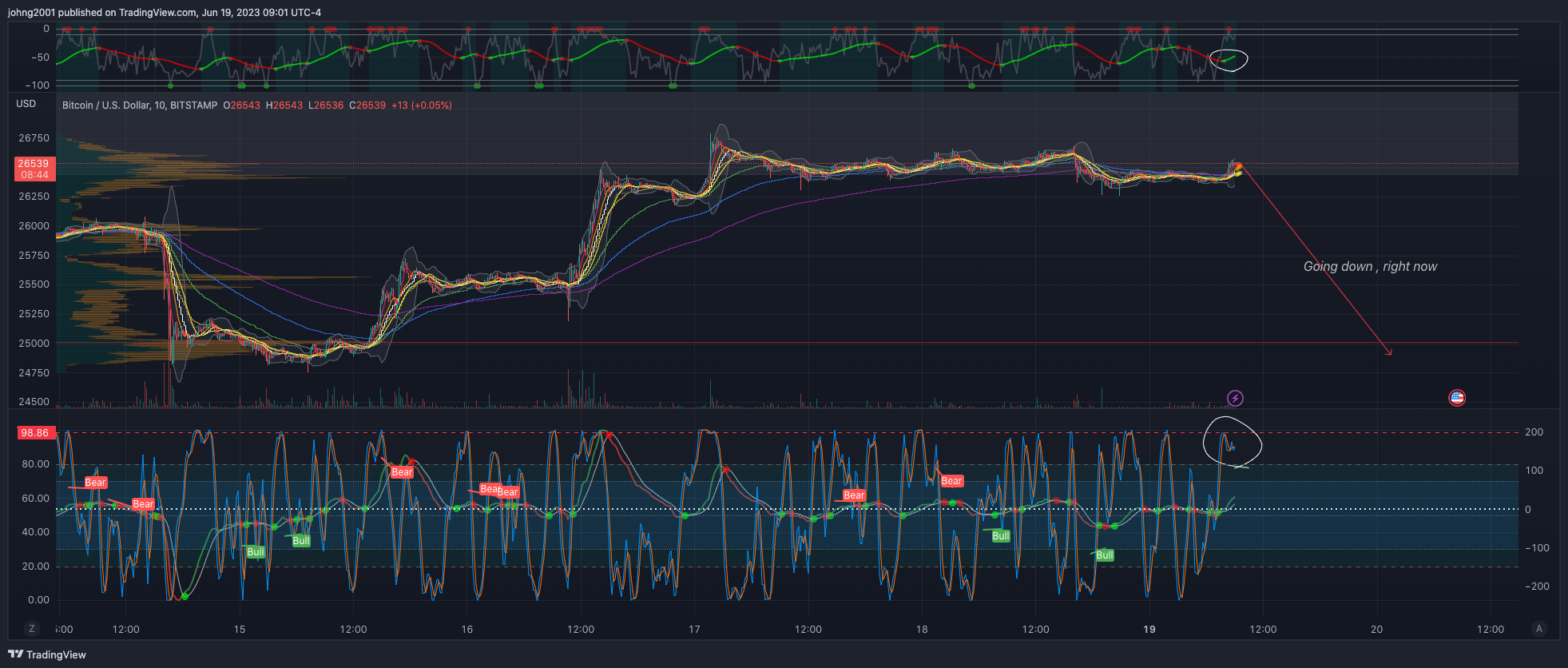This screenshot has width=1568, height=668.
Task: Click the TradingView logo at bottom
Action: (47, 654)
